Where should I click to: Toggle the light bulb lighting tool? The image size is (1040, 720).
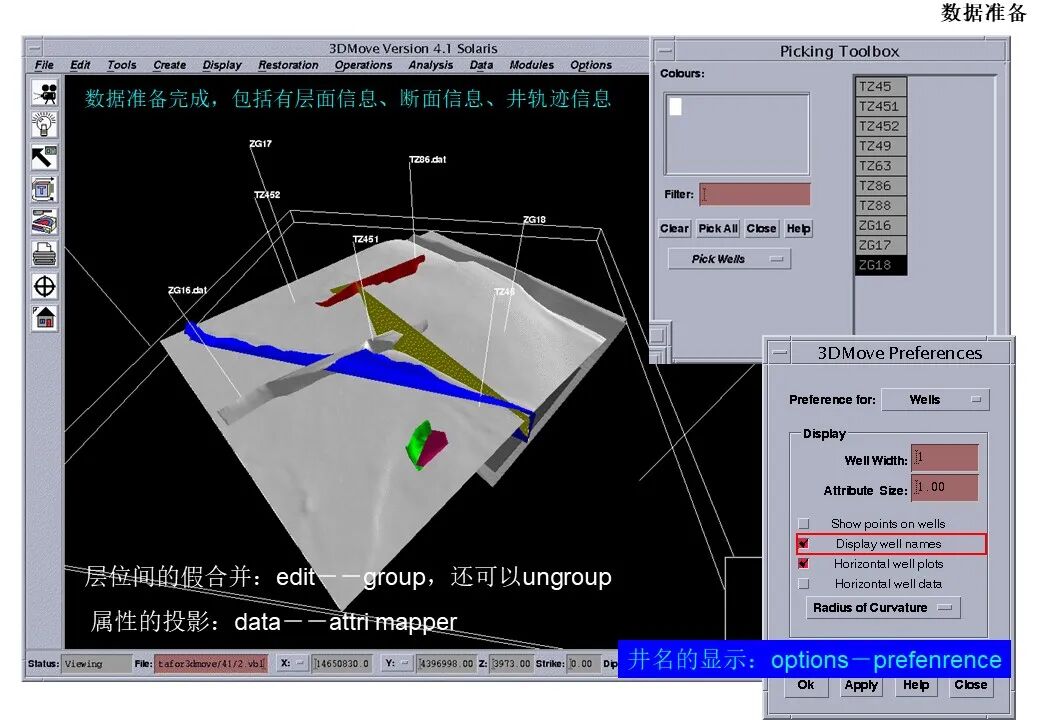pyautogui.click(x=44, y=125)
